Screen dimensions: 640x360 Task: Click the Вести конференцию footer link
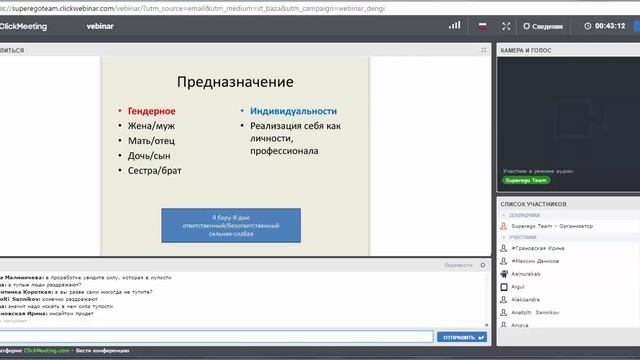(102, 351)
